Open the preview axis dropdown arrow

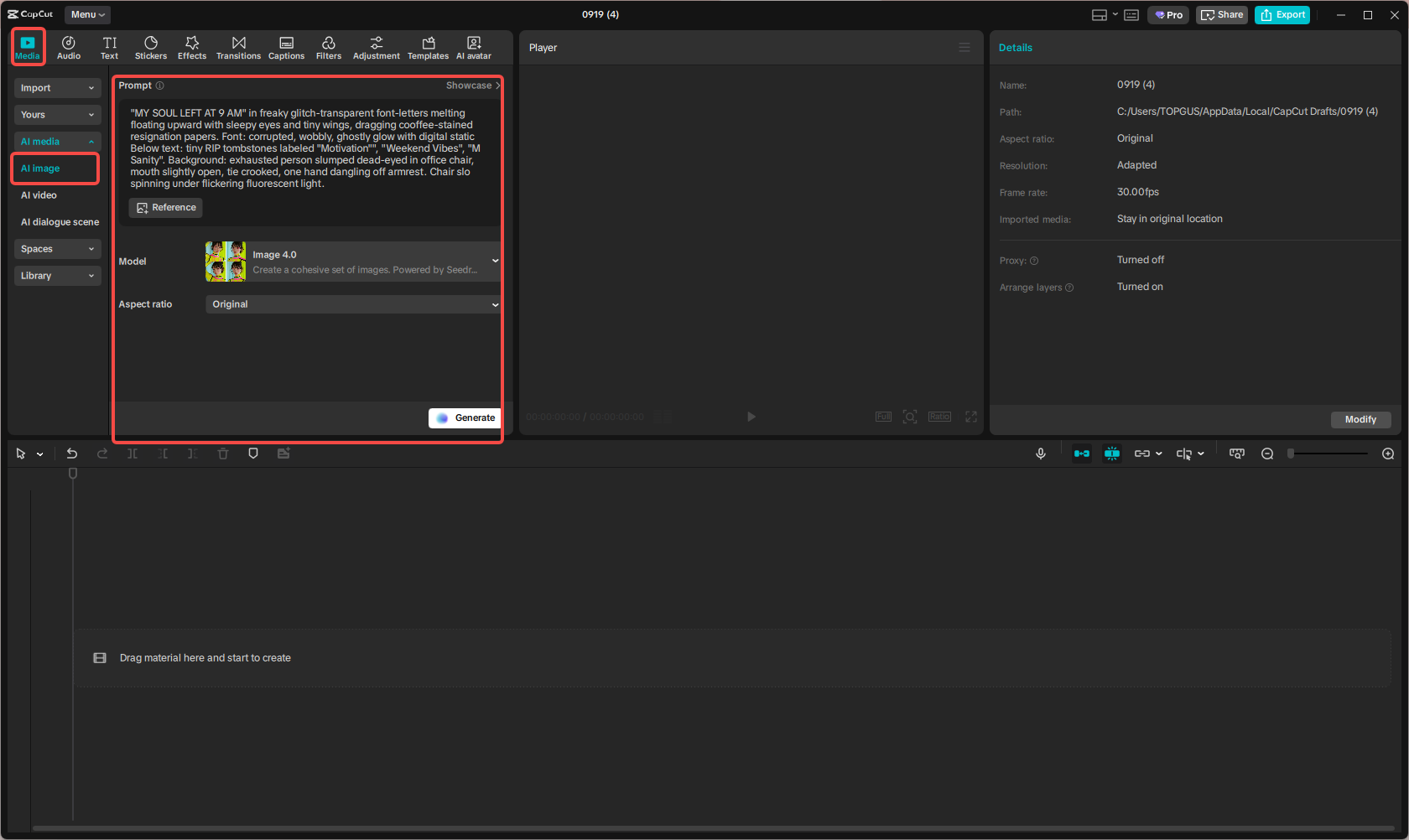[1201, 454]
